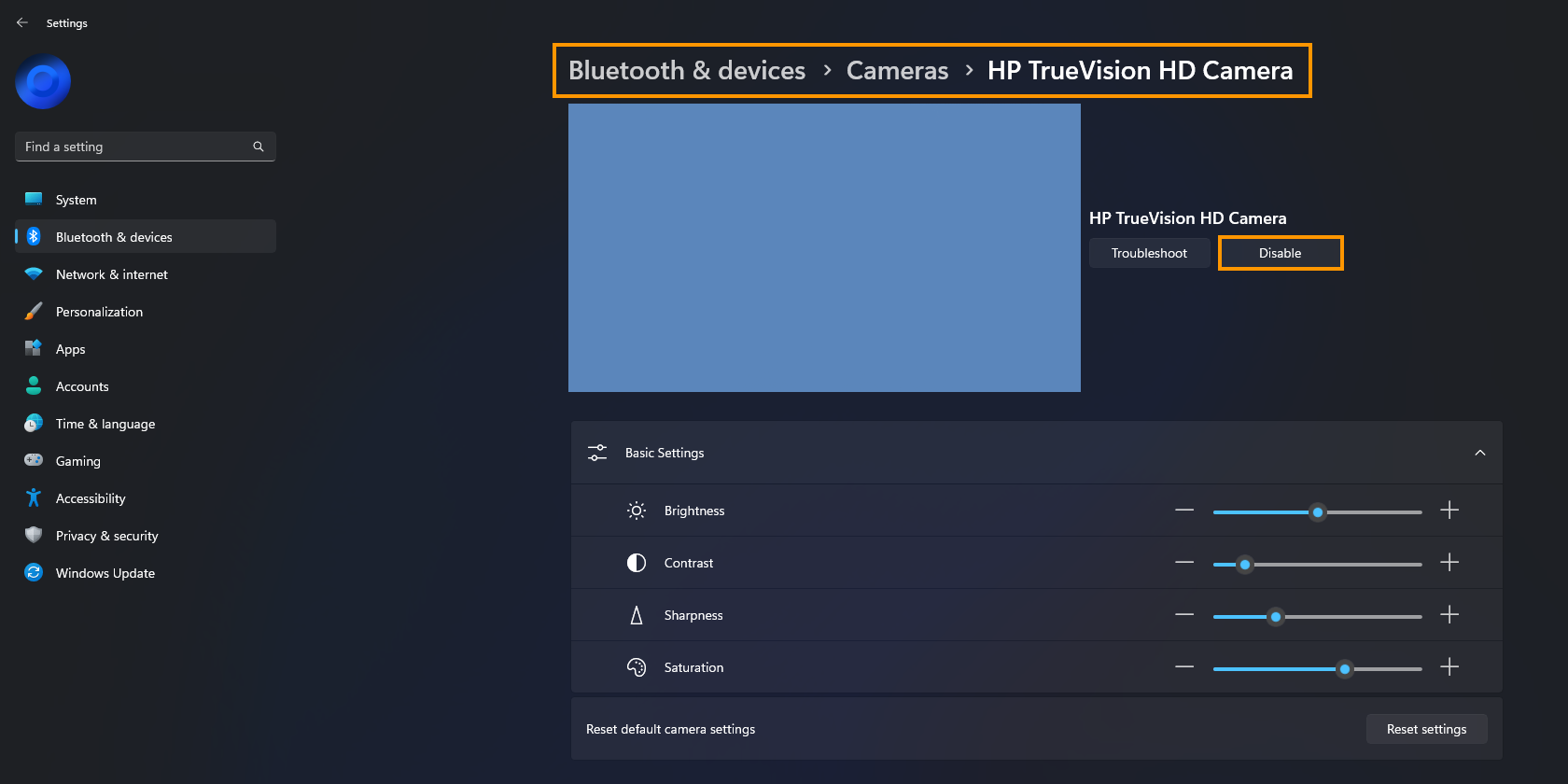
Task: Open Network & internet category
Action: 146,274
